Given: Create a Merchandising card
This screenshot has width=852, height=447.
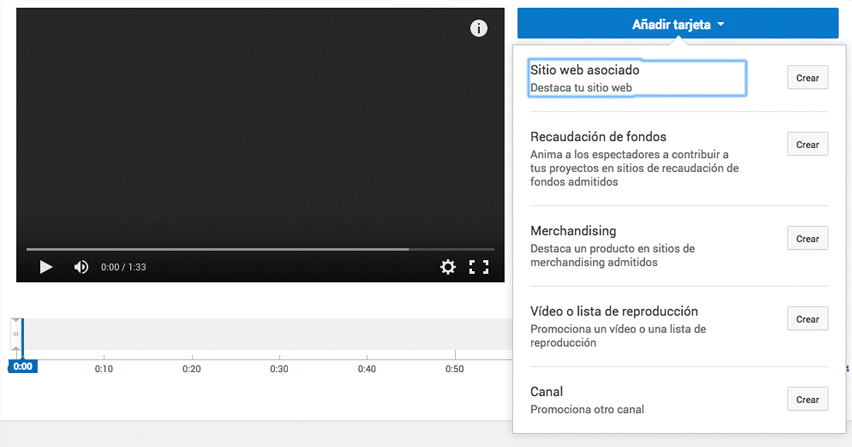Looking at the screenshot, I should point(807,238).
